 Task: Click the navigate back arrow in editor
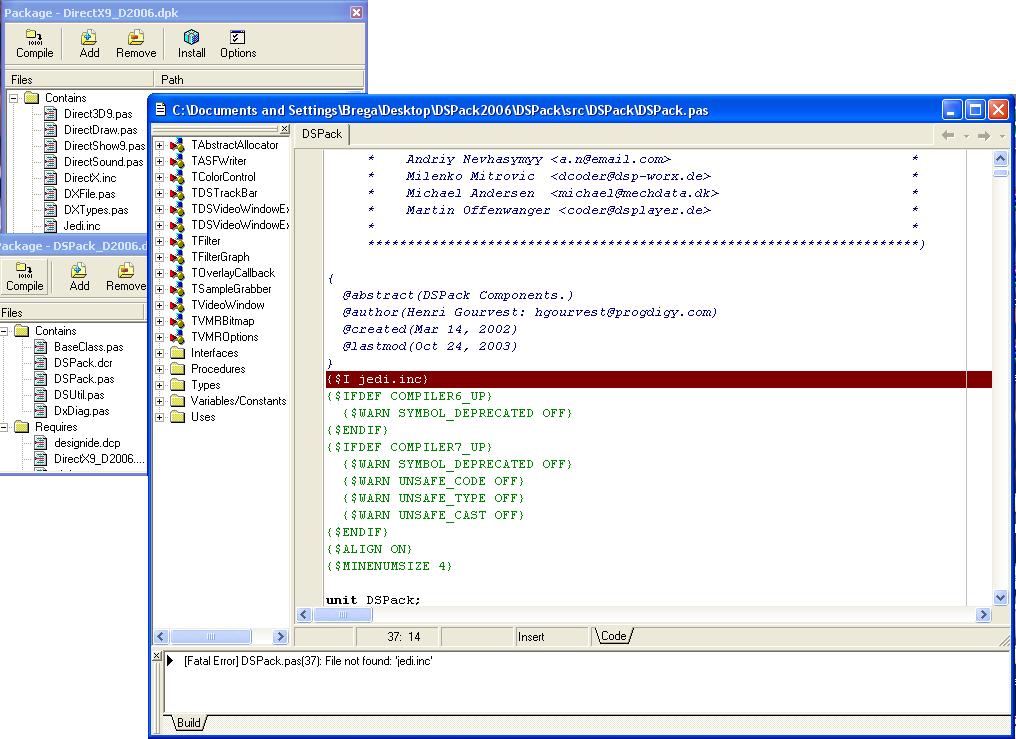(x=948, y=135)
